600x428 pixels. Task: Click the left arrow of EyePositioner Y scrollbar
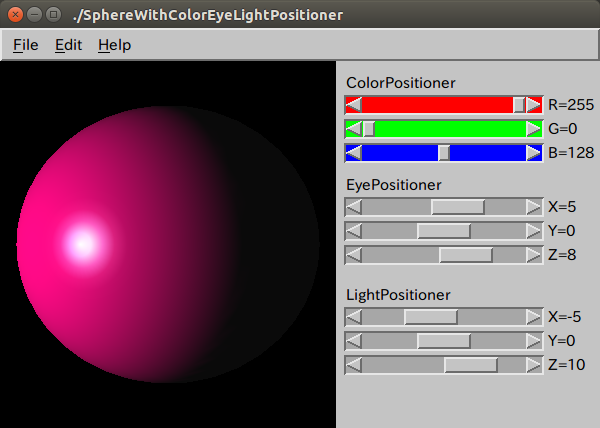click(x=354, y=231)
